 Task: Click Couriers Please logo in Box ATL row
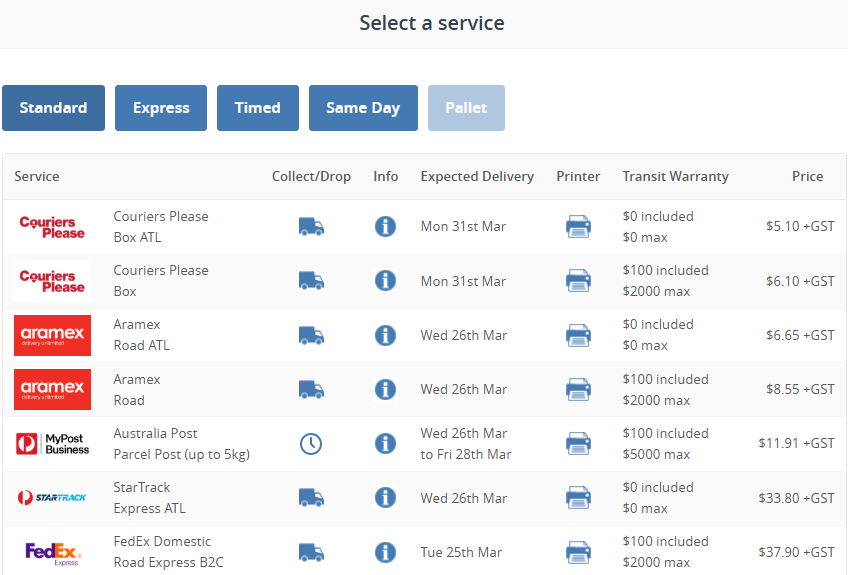coord(52,227)
